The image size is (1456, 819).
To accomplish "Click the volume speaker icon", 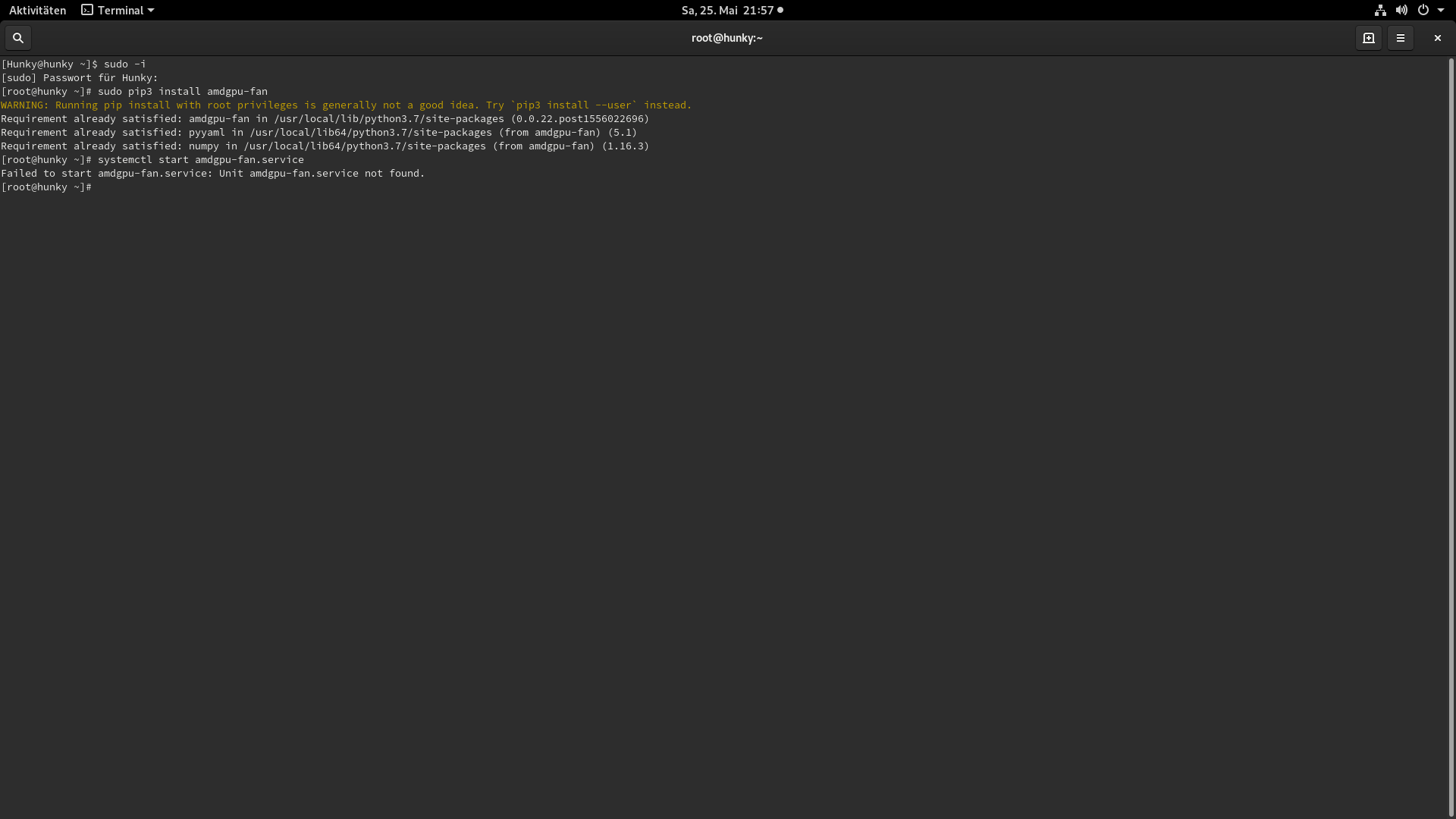I will coord(1401,11).
